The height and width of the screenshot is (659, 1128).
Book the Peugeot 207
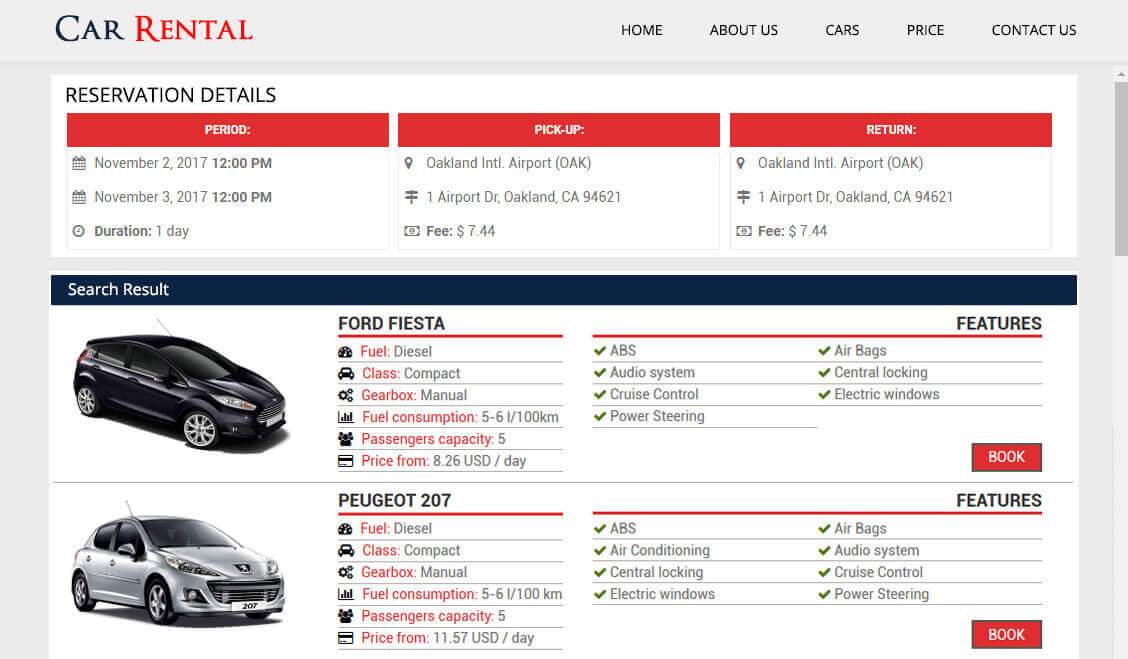[1006, 635]
